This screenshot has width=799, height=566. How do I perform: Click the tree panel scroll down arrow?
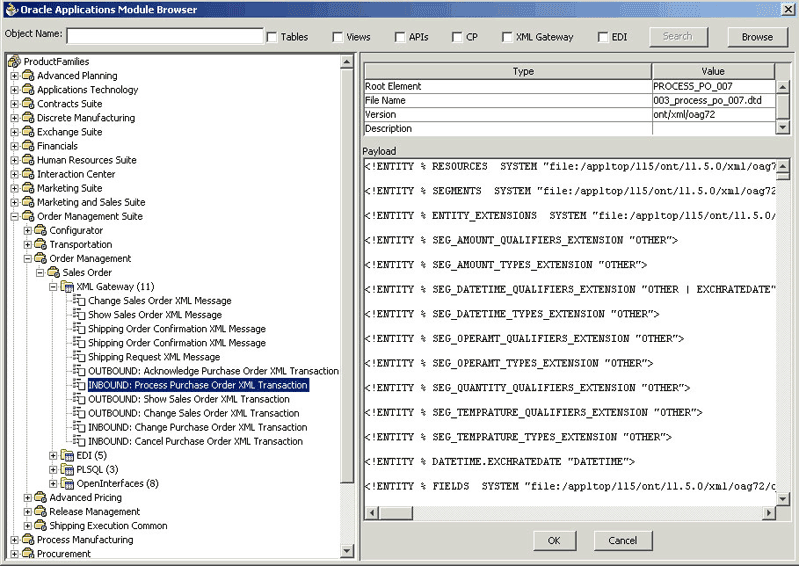(347, 551)
